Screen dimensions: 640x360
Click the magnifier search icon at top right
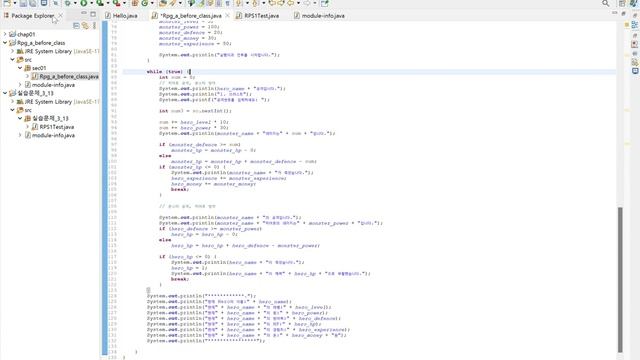606,3
